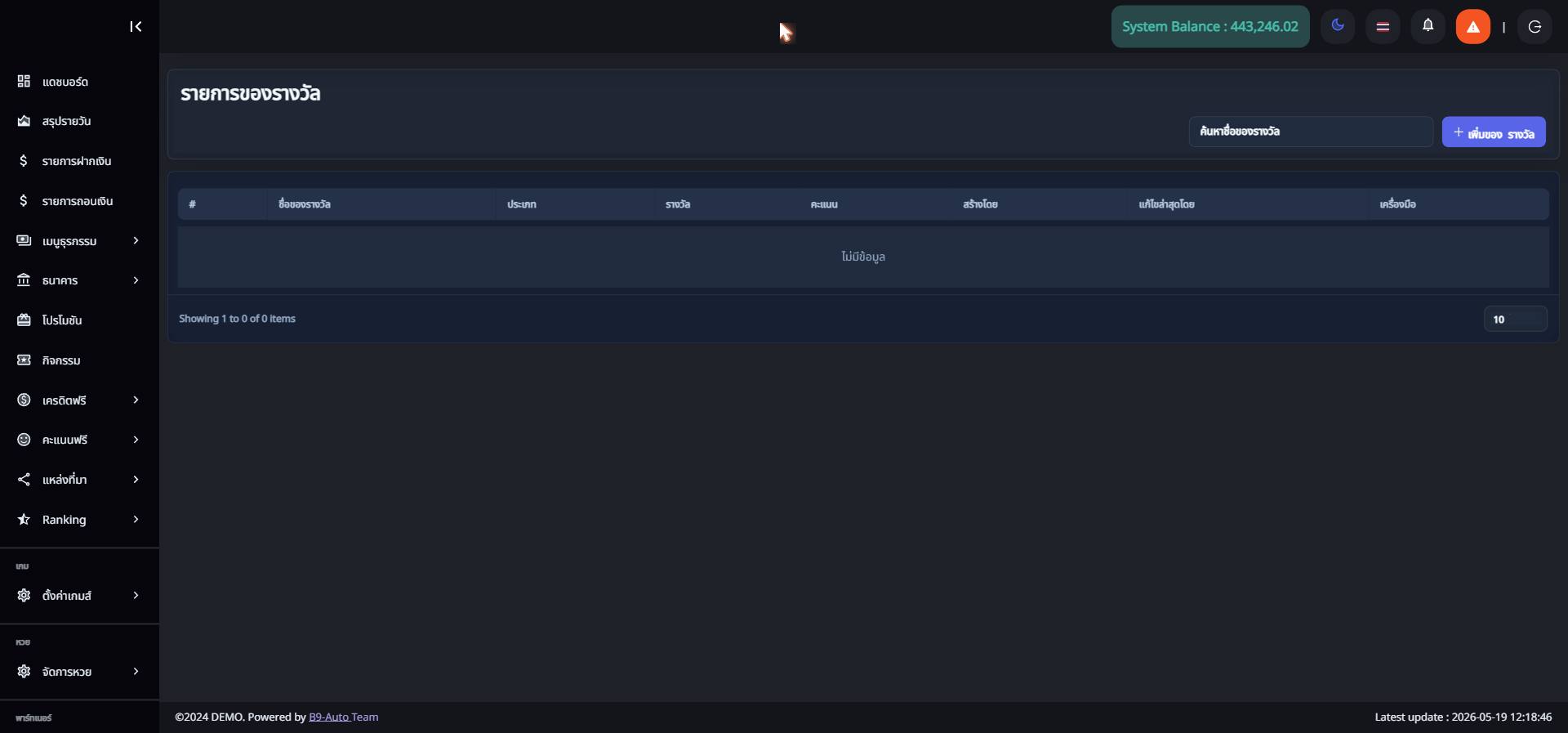
Task: Click the Latest update timestamp in footer
Action: tap(1463, 717)
